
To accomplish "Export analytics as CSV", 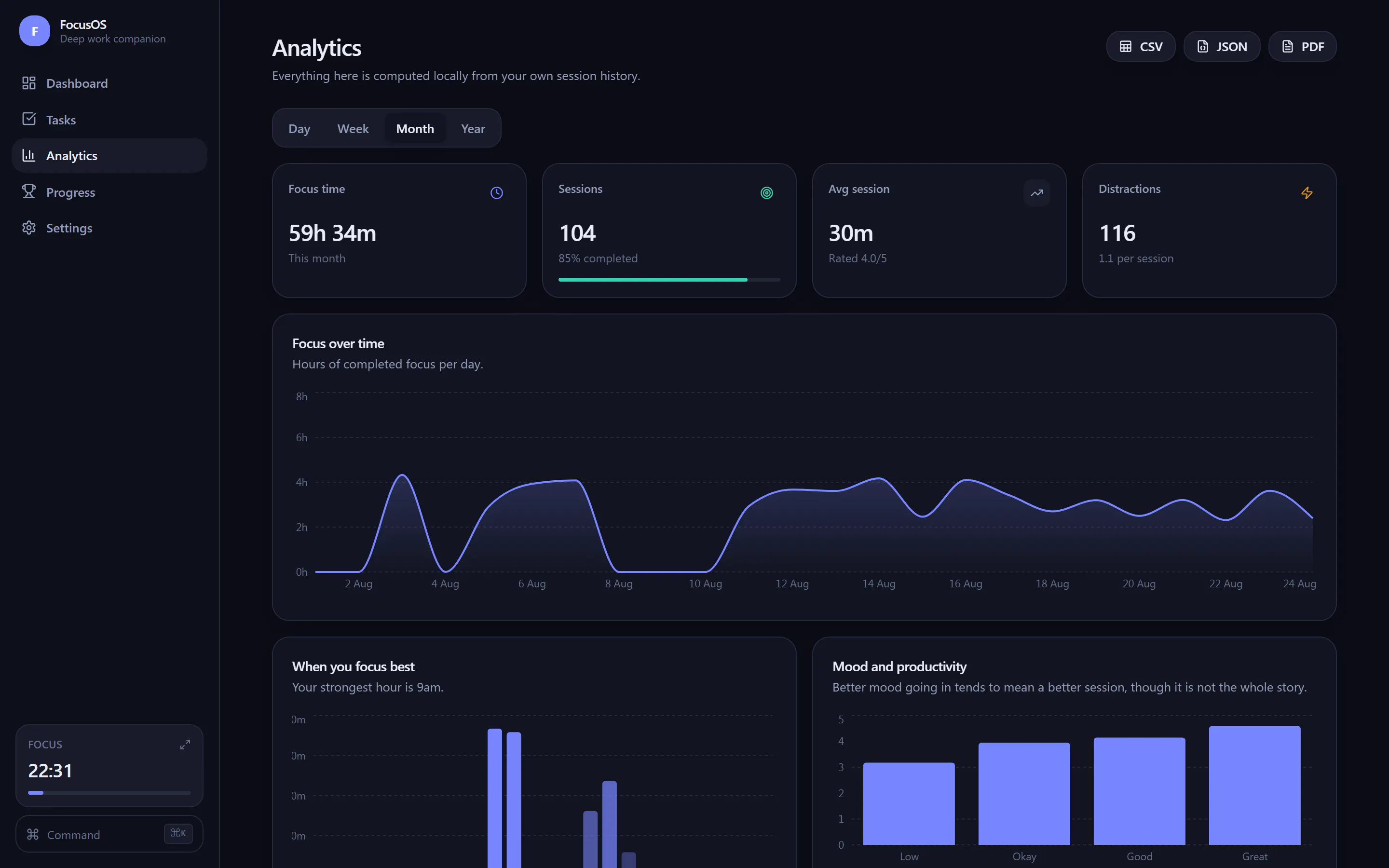I will coord(1141,46).
